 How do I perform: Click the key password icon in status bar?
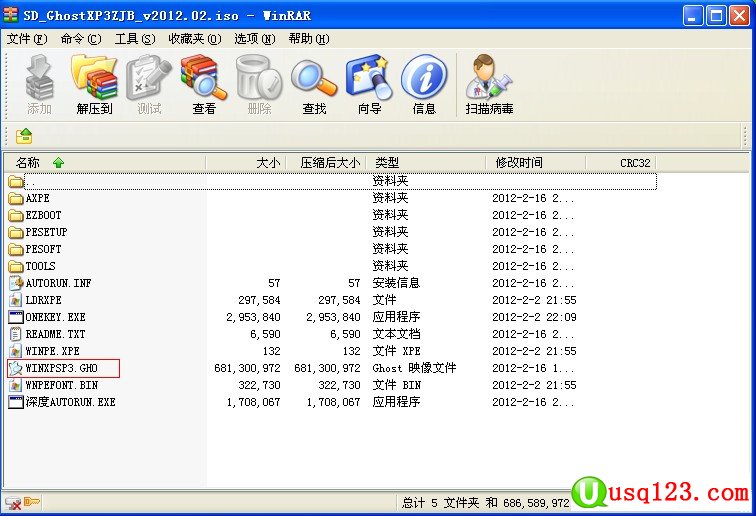(32, 502)
